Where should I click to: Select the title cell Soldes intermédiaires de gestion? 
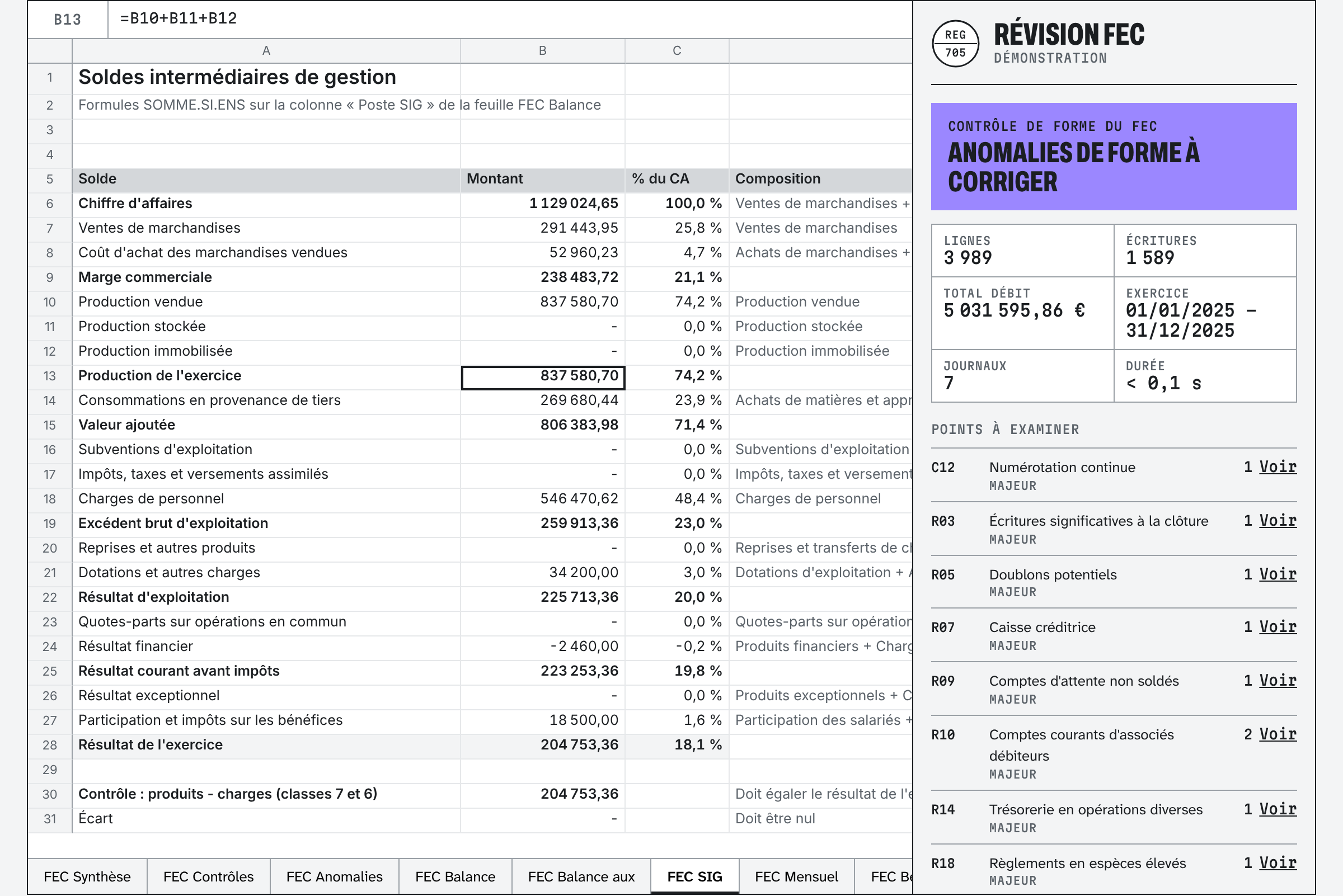[x=266, y=78]
